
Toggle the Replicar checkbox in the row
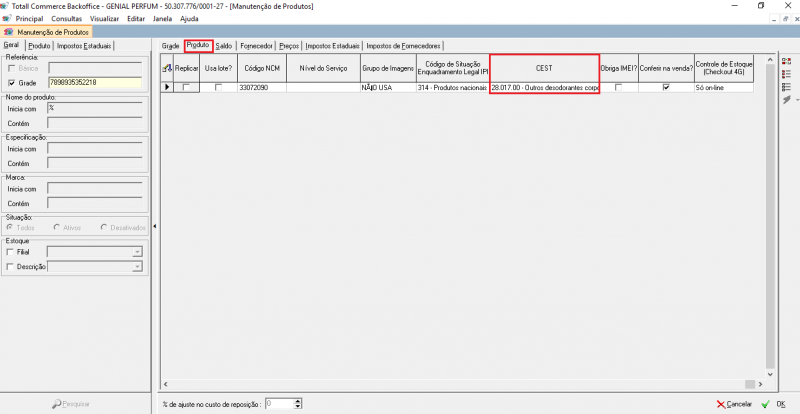click(x=187, y=88)
